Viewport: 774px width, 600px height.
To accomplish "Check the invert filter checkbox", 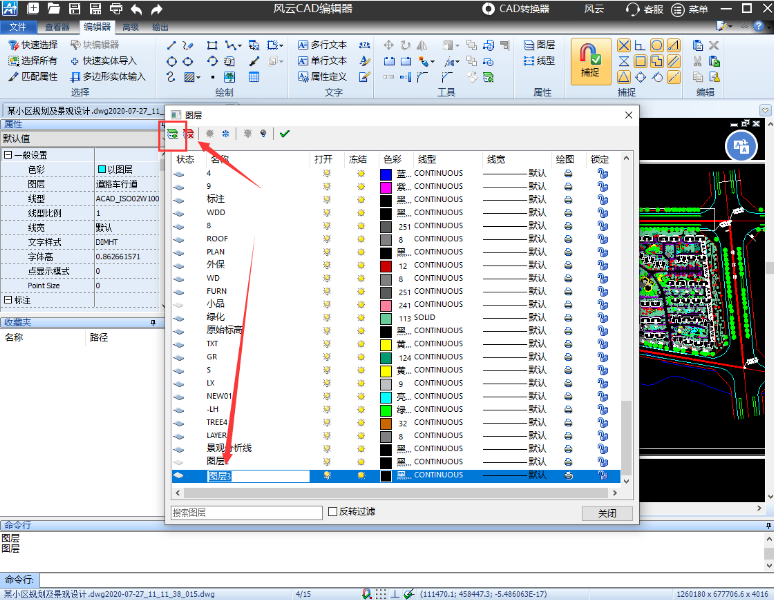I will point(333,512).
